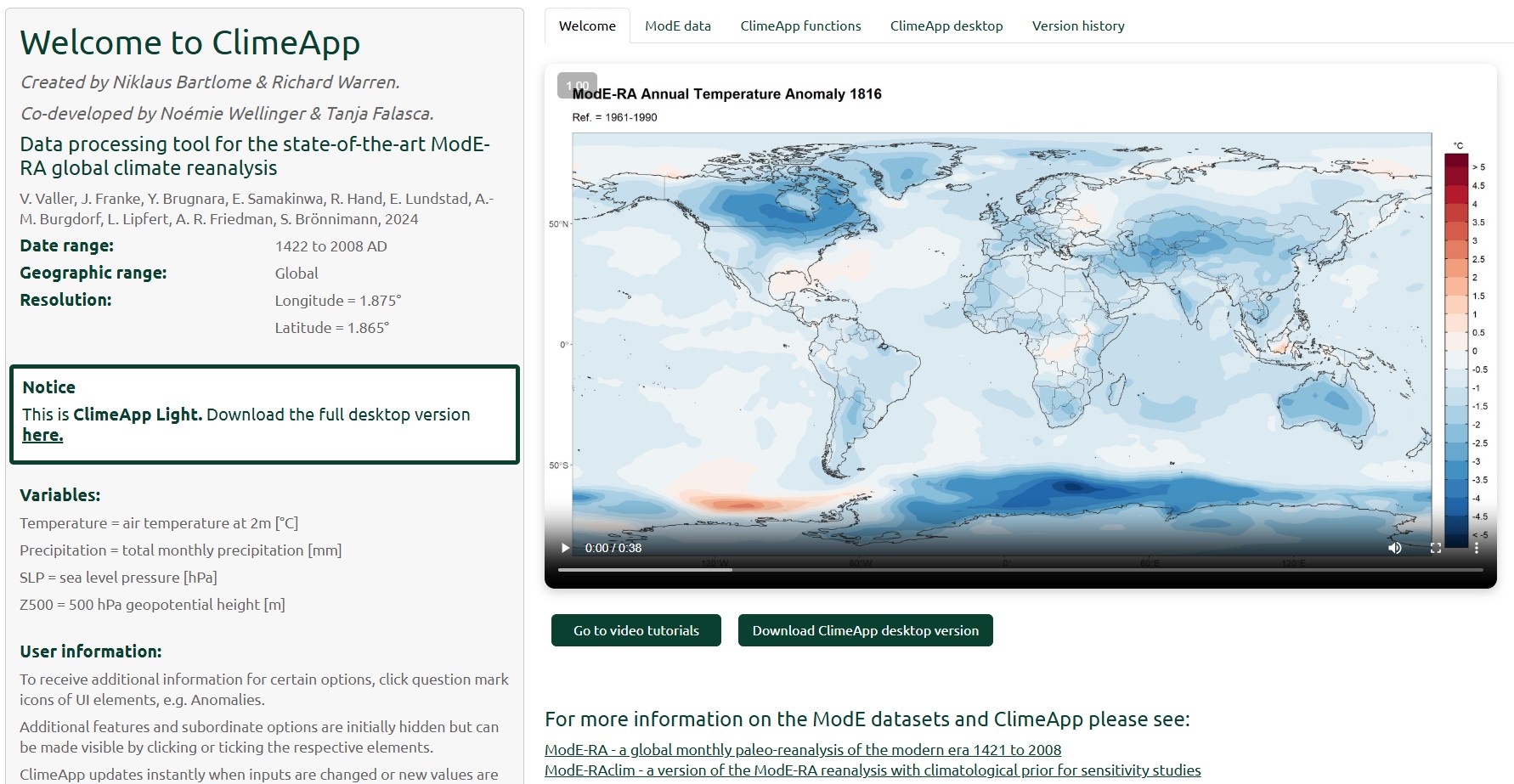Open the ModE-RA paleo-reanalysis link

(803, 750)
